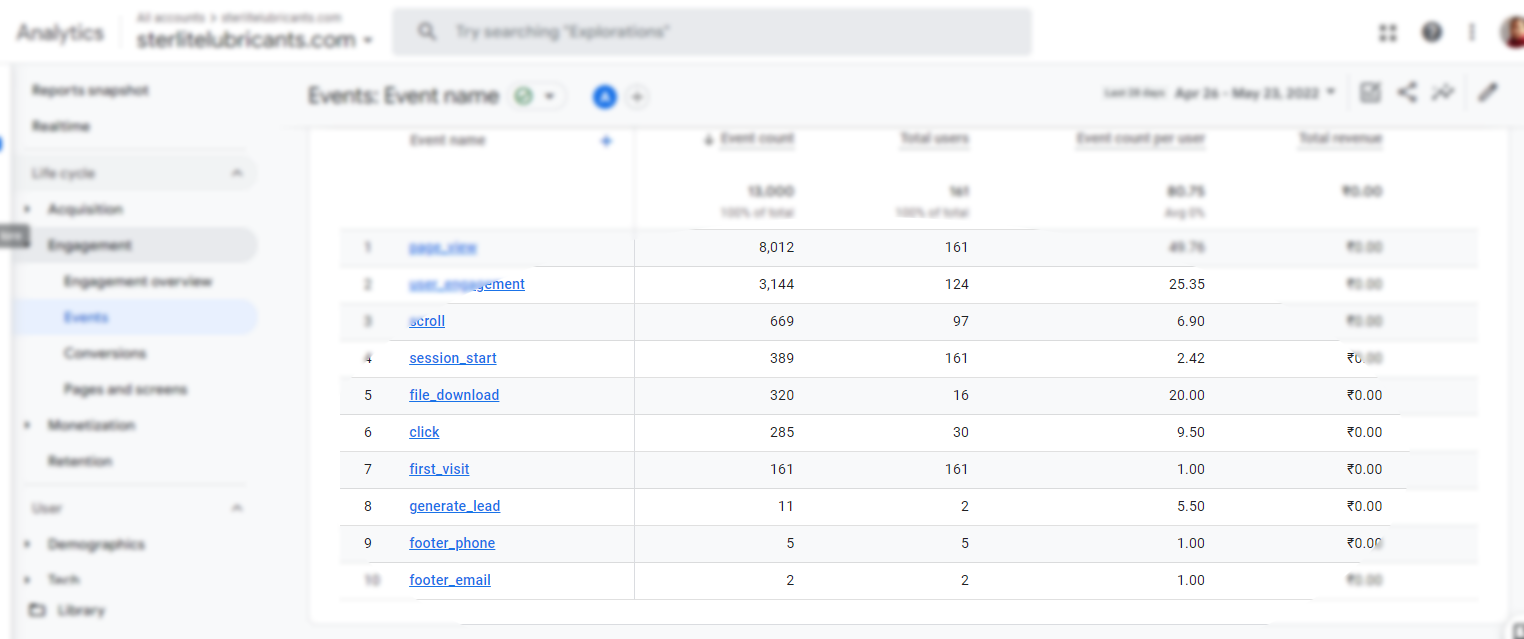Open the sterlitelubricants.com property selector
This screenshot has height=639, width=1524.
click(x=254, y=40)
